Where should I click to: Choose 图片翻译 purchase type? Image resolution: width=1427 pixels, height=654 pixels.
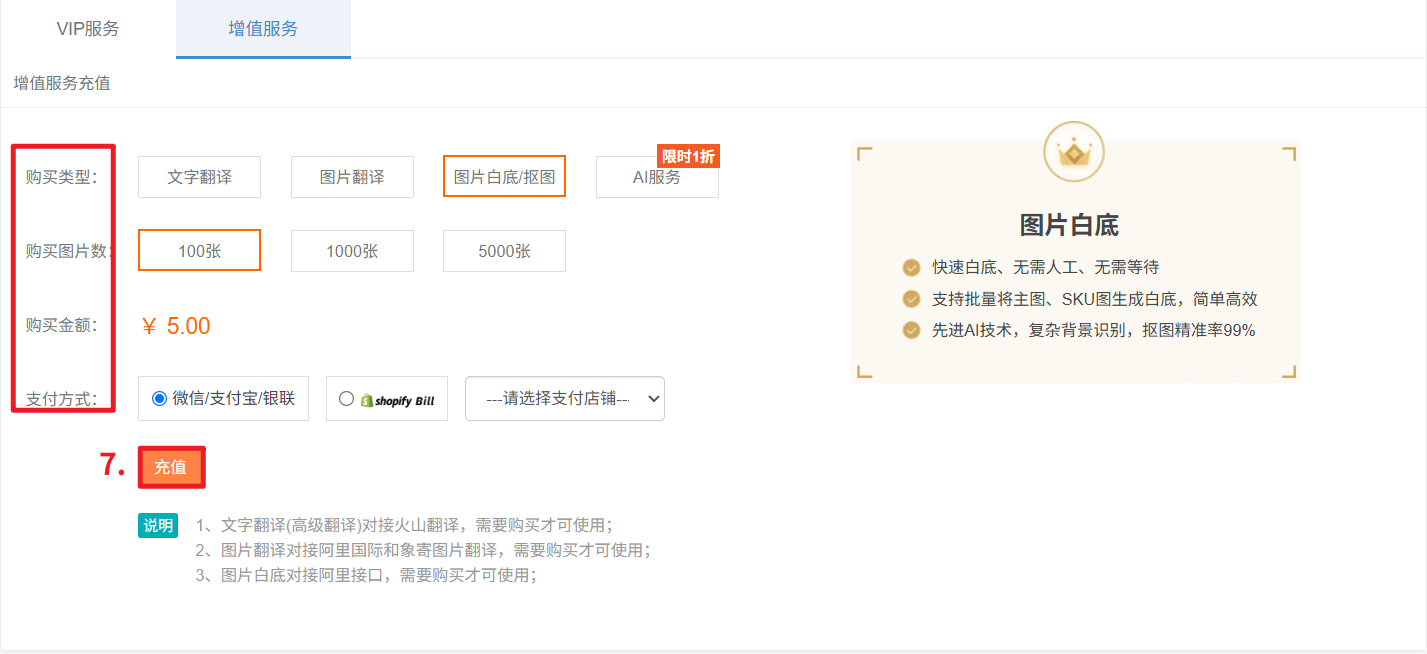coord(352,177)
